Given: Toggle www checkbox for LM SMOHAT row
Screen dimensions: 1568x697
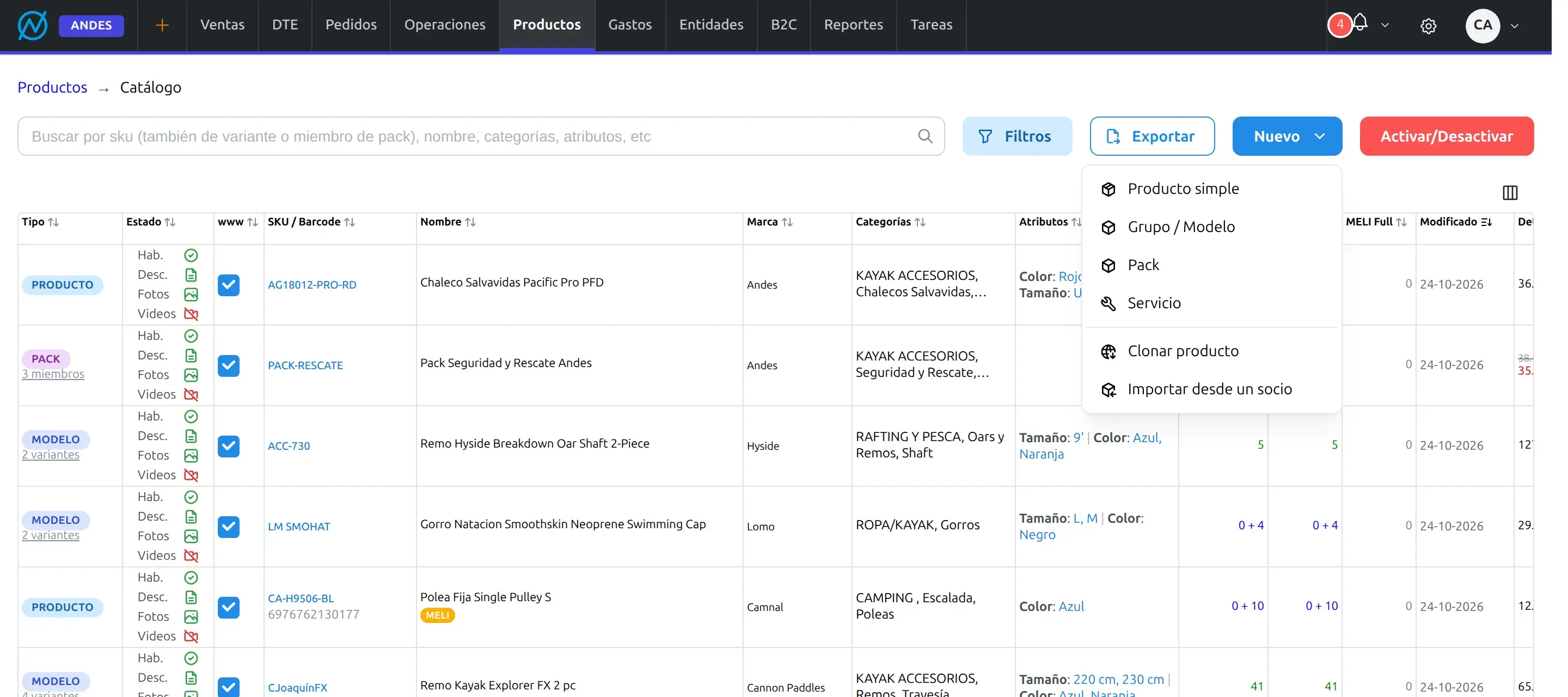Looking at the screenshot, I should pyautogui.click(x=229, y=527).
